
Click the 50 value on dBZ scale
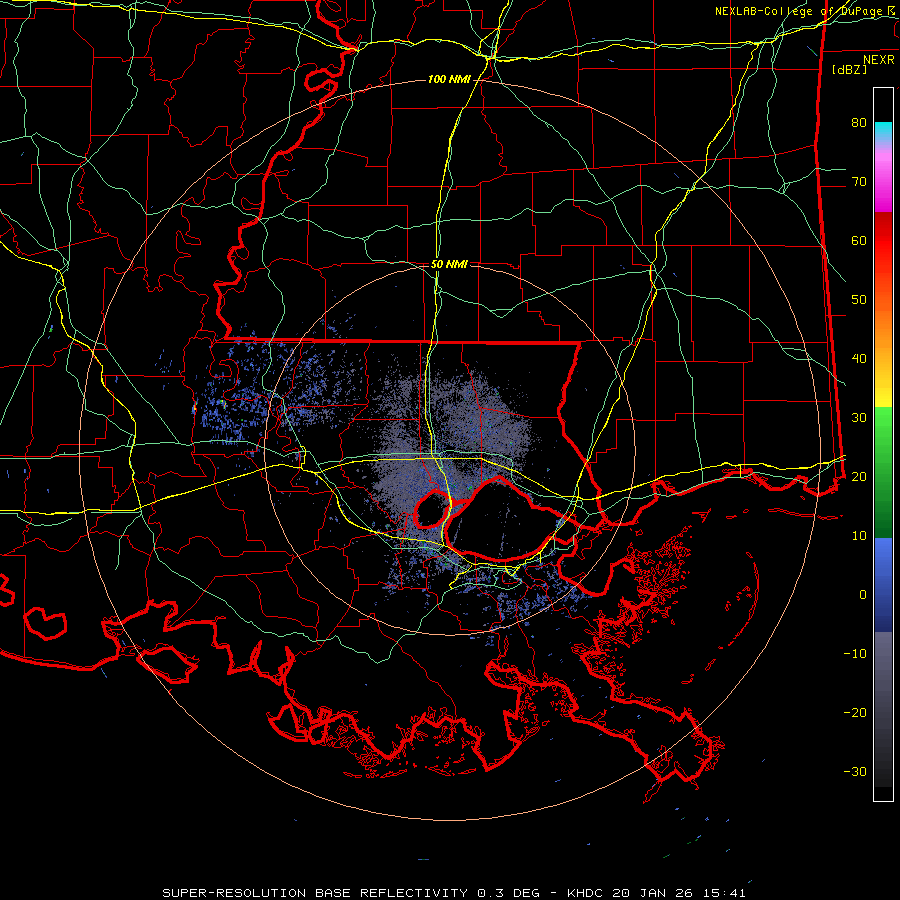pos(859,300)
